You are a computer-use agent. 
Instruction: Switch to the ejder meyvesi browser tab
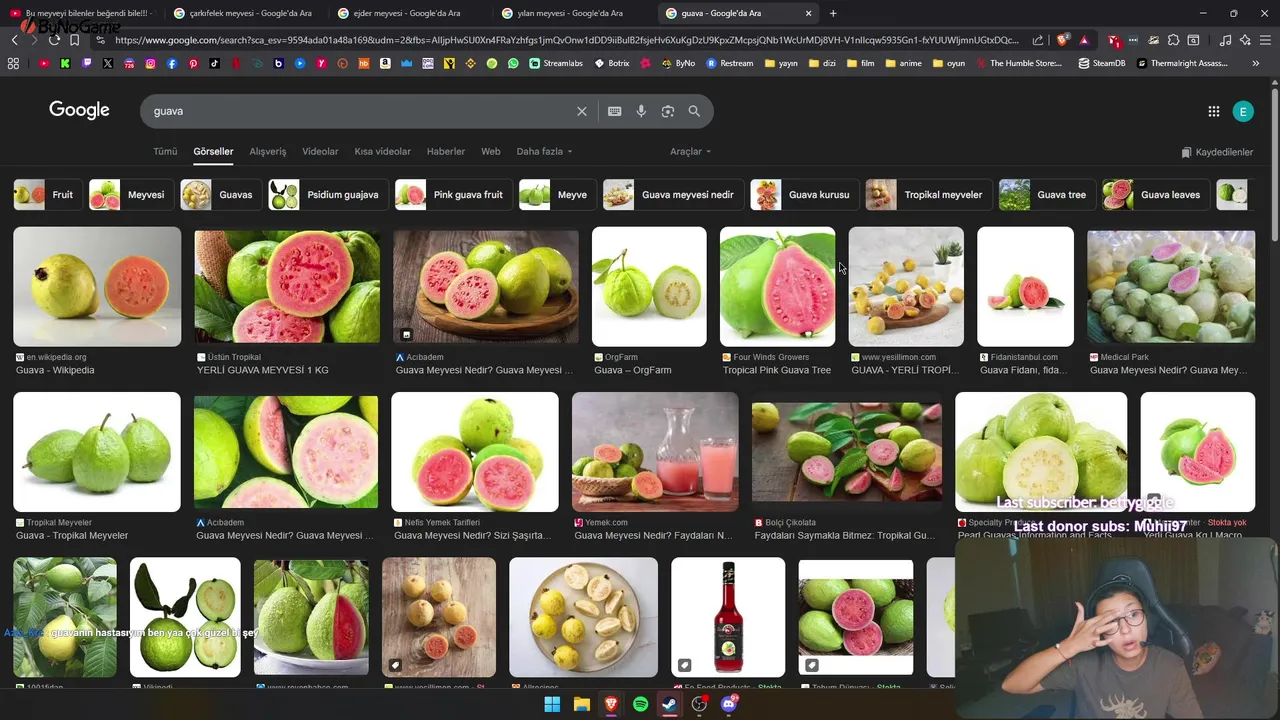[409, 13]
